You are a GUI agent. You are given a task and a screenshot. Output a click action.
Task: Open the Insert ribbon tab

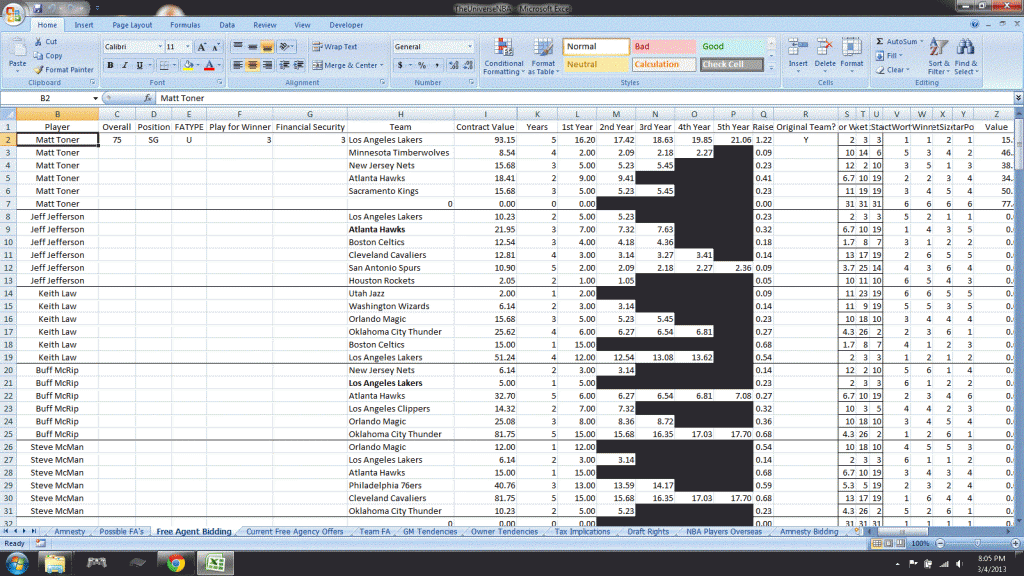[84, 25]
